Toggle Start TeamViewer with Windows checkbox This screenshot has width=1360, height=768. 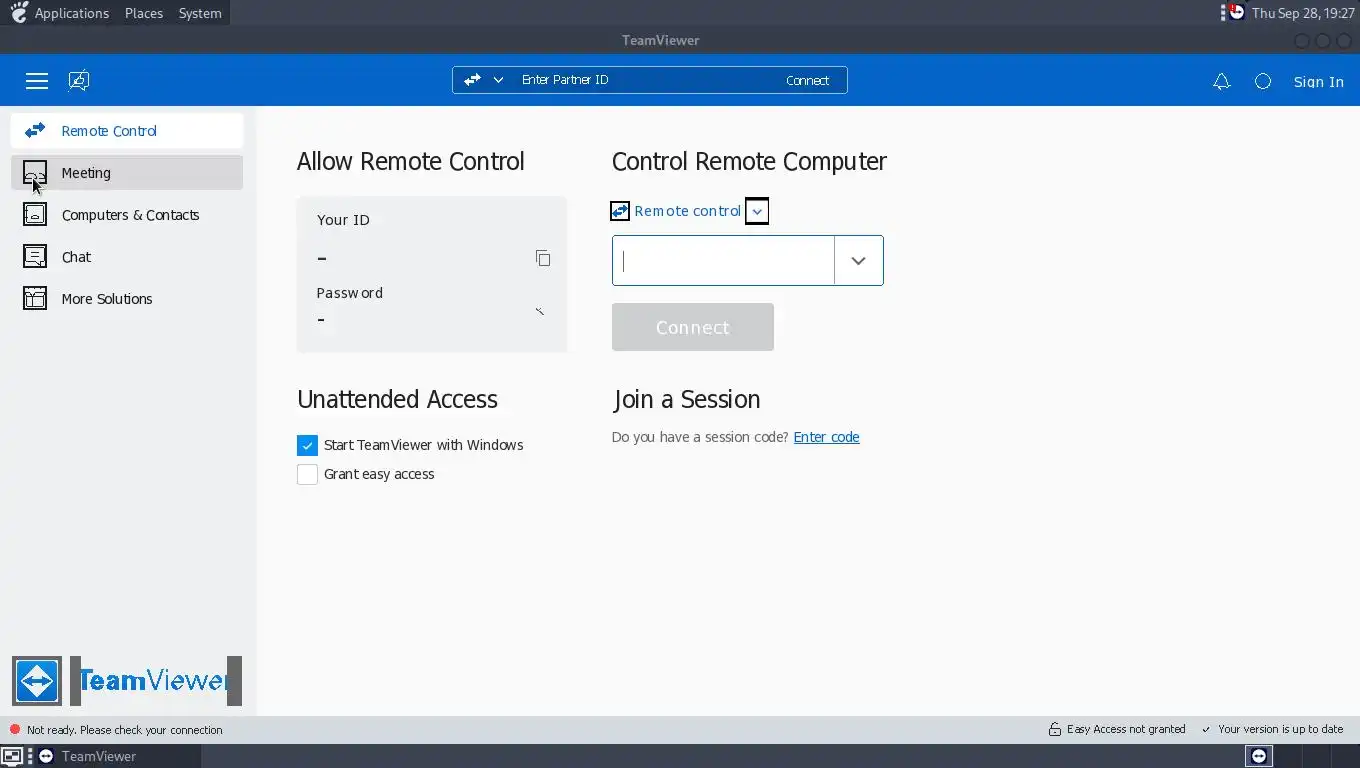click(x=307, y=445)
